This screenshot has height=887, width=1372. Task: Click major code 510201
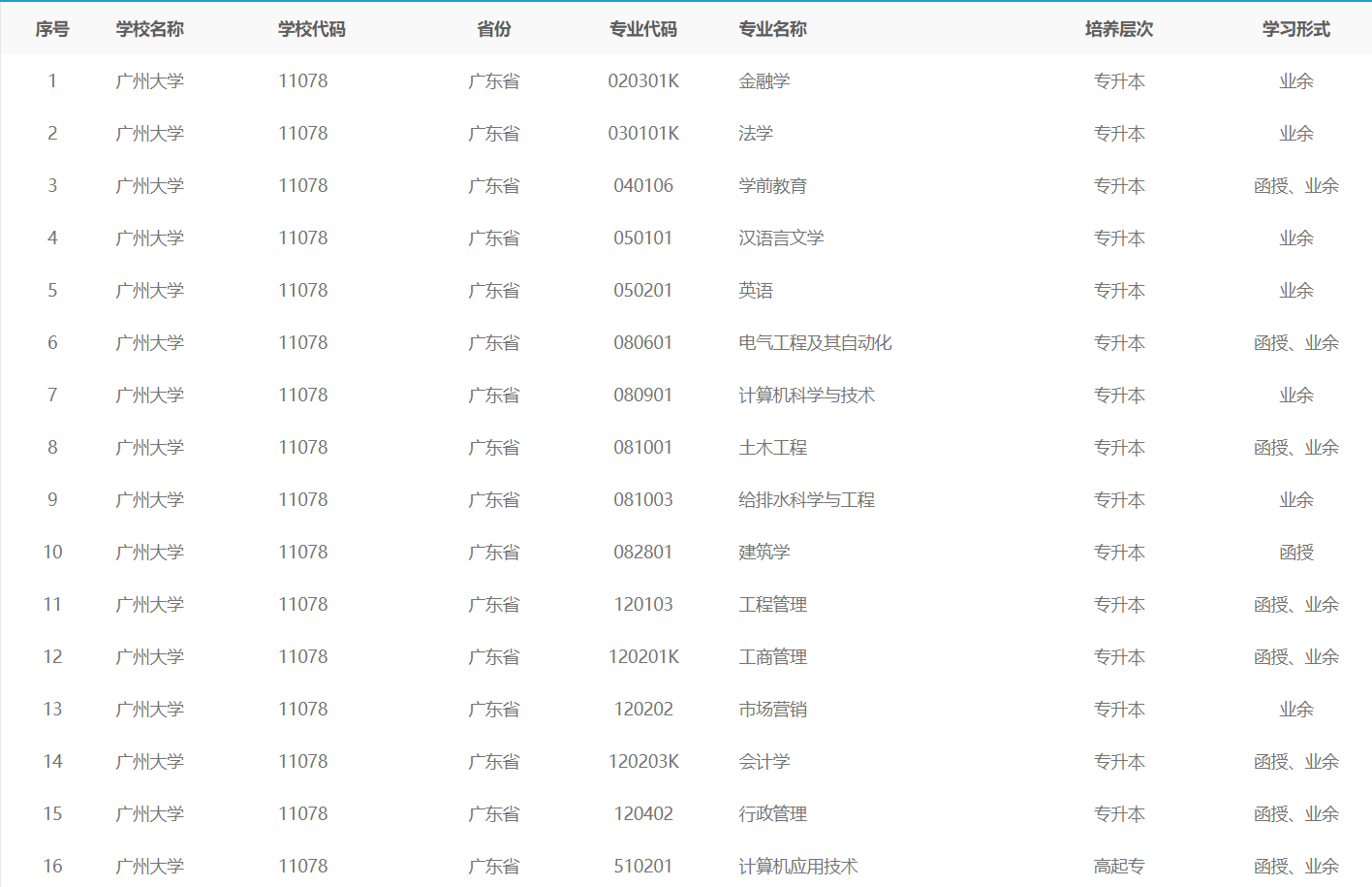[x=643, y=867]
